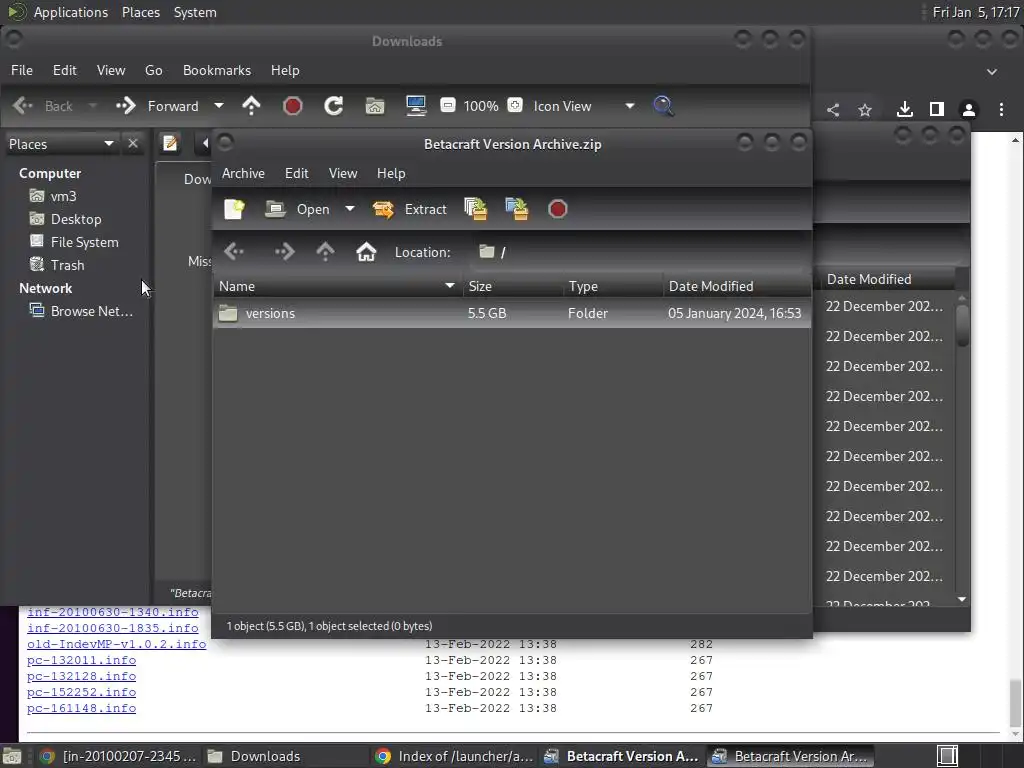Click the red Stop icon in archive toolbar
The image size is (1024, 768).
558,209
